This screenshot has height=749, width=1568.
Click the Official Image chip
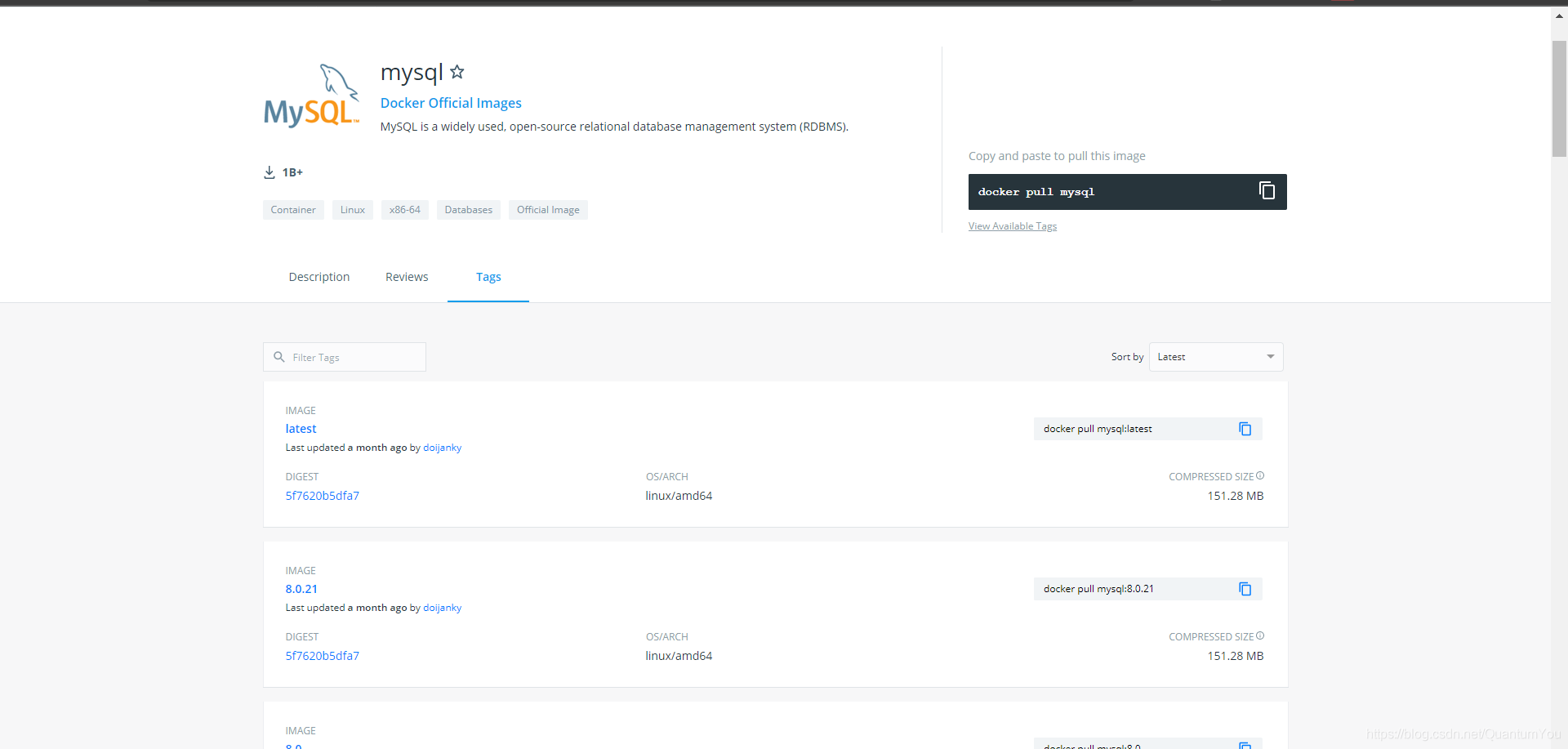pyautogui.click(x=548, y=210)
